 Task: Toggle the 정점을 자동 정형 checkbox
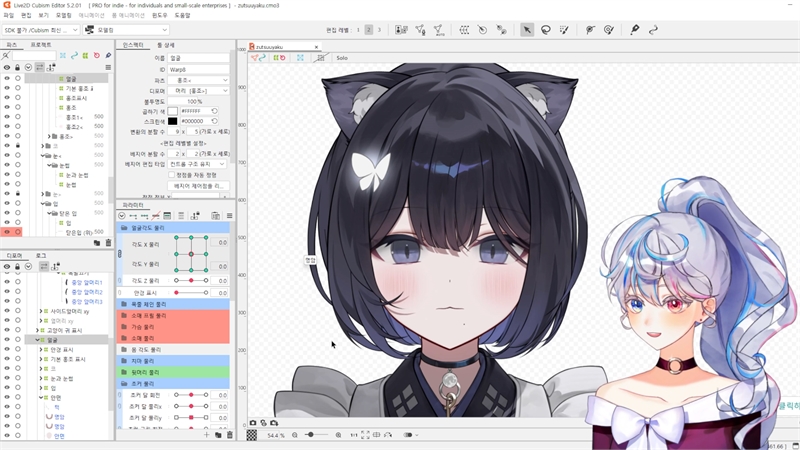[x=172, y=175]
